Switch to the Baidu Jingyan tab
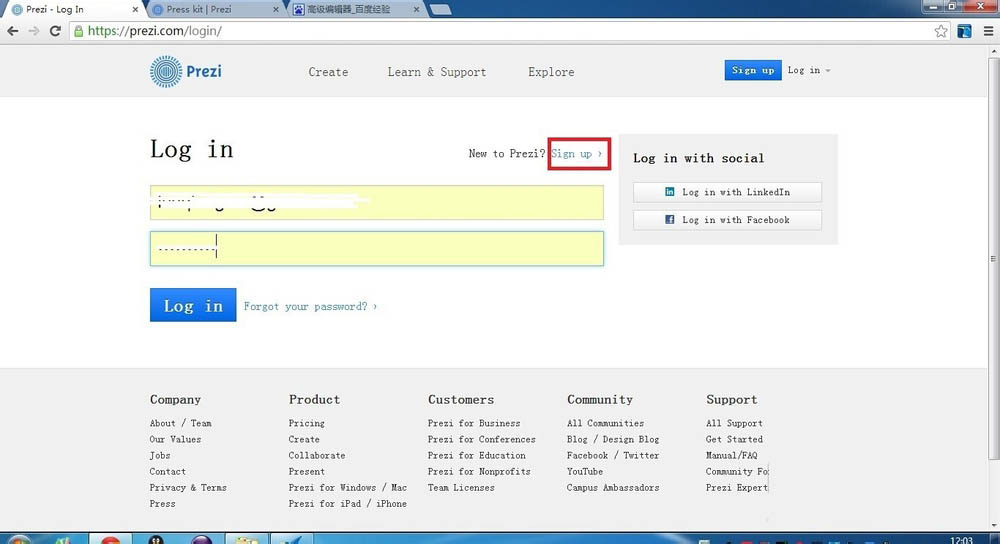The image size is (1000, 544). click(355, 10)
